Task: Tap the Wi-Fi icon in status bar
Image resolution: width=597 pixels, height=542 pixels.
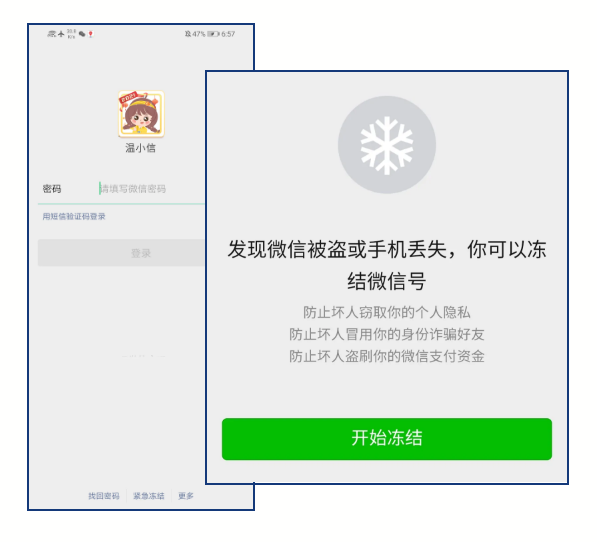Action: click(51, 34)
